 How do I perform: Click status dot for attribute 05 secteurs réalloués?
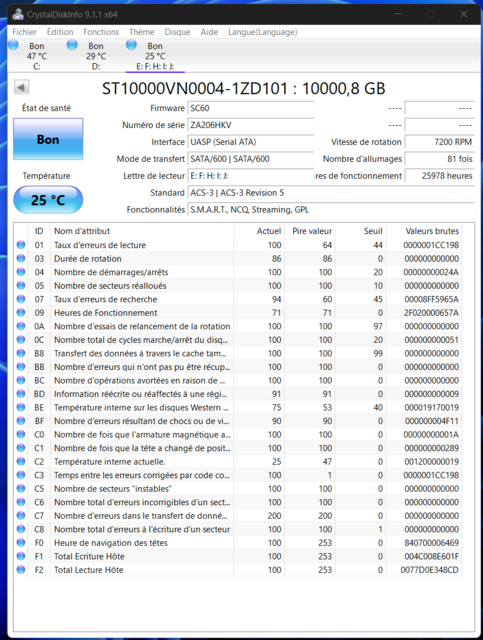pyautogui.click(x=21, y=285)
